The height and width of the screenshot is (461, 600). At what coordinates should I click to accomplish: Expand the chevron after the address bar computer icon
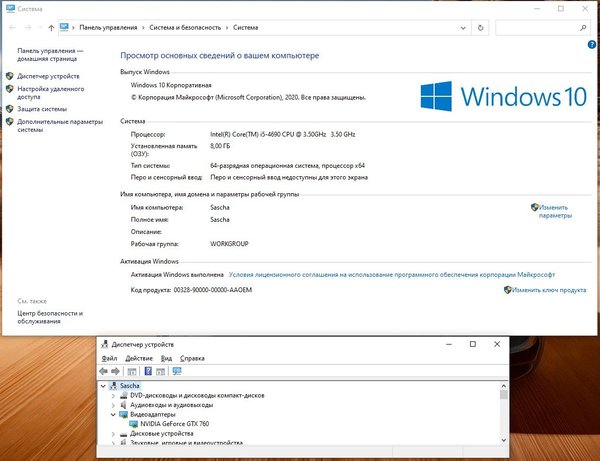point(73,28)
